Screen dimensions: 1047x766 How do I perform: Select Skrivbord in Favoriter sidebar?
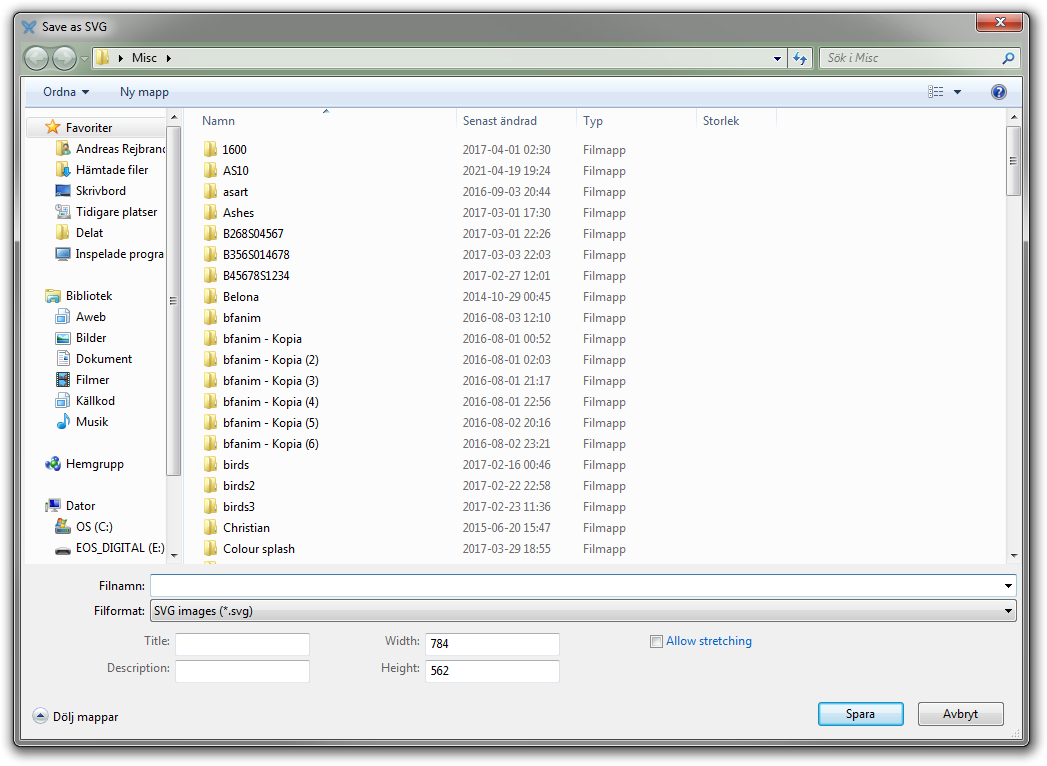tap(100, 191)
